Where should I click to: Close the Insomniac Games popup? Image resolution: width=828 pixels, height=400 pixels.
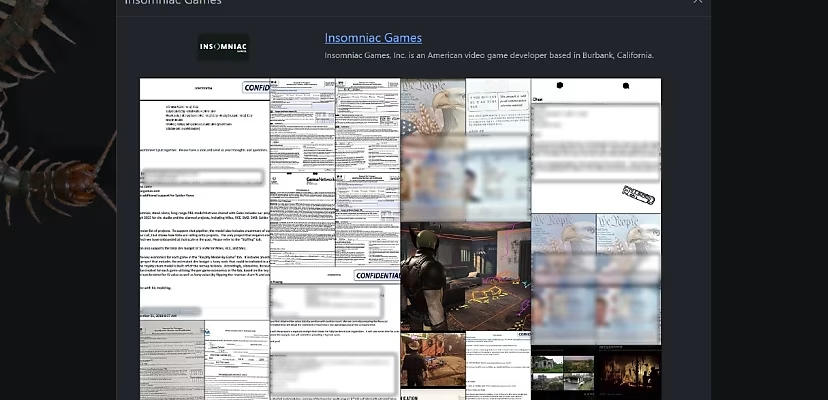pyautogui.click(x=698, y=2)
